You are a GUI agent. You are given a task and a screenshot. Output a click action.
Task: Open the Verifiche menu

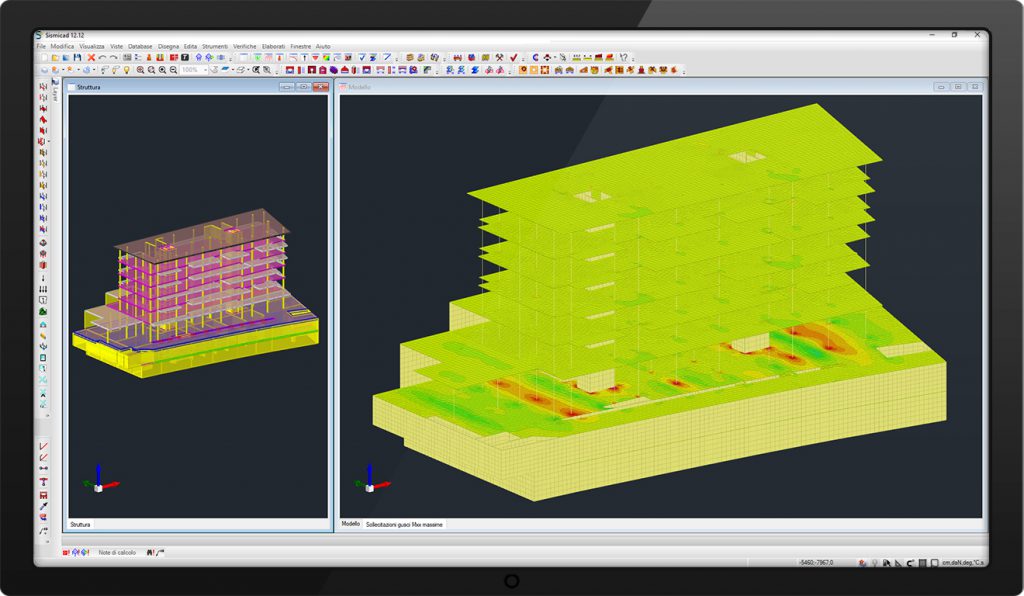click(244, 46)
